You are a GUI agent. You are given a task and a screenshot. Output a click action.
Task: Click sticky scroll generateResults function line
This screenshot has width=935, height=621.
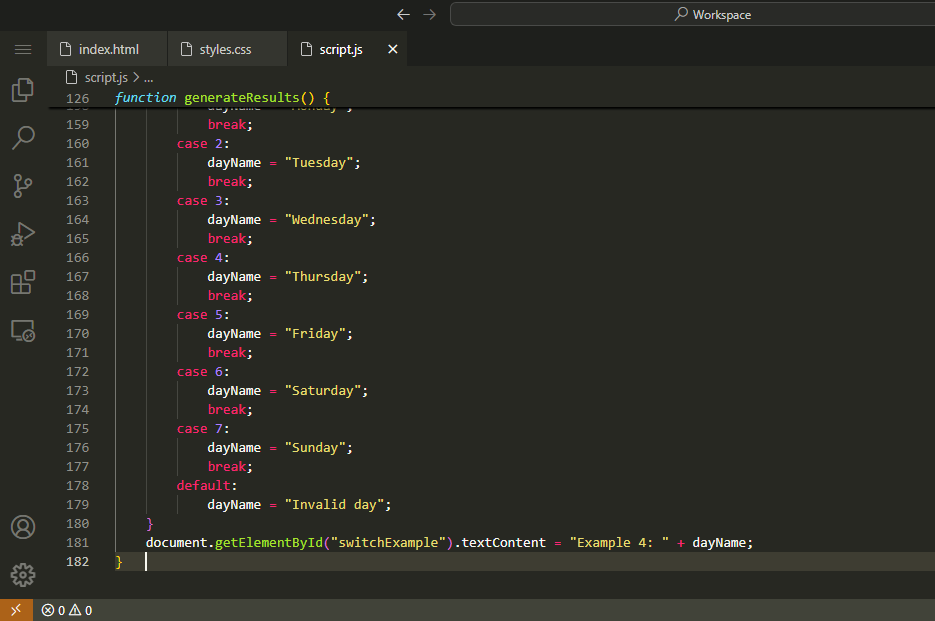pos(222,98)
